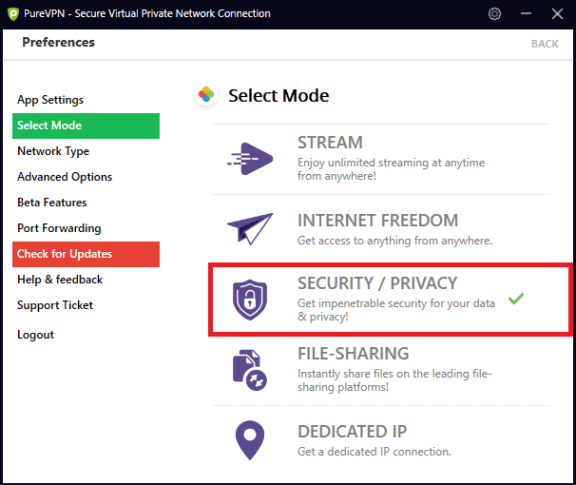Click BACK to leave Preferences
576x485 pixels.
544,44
